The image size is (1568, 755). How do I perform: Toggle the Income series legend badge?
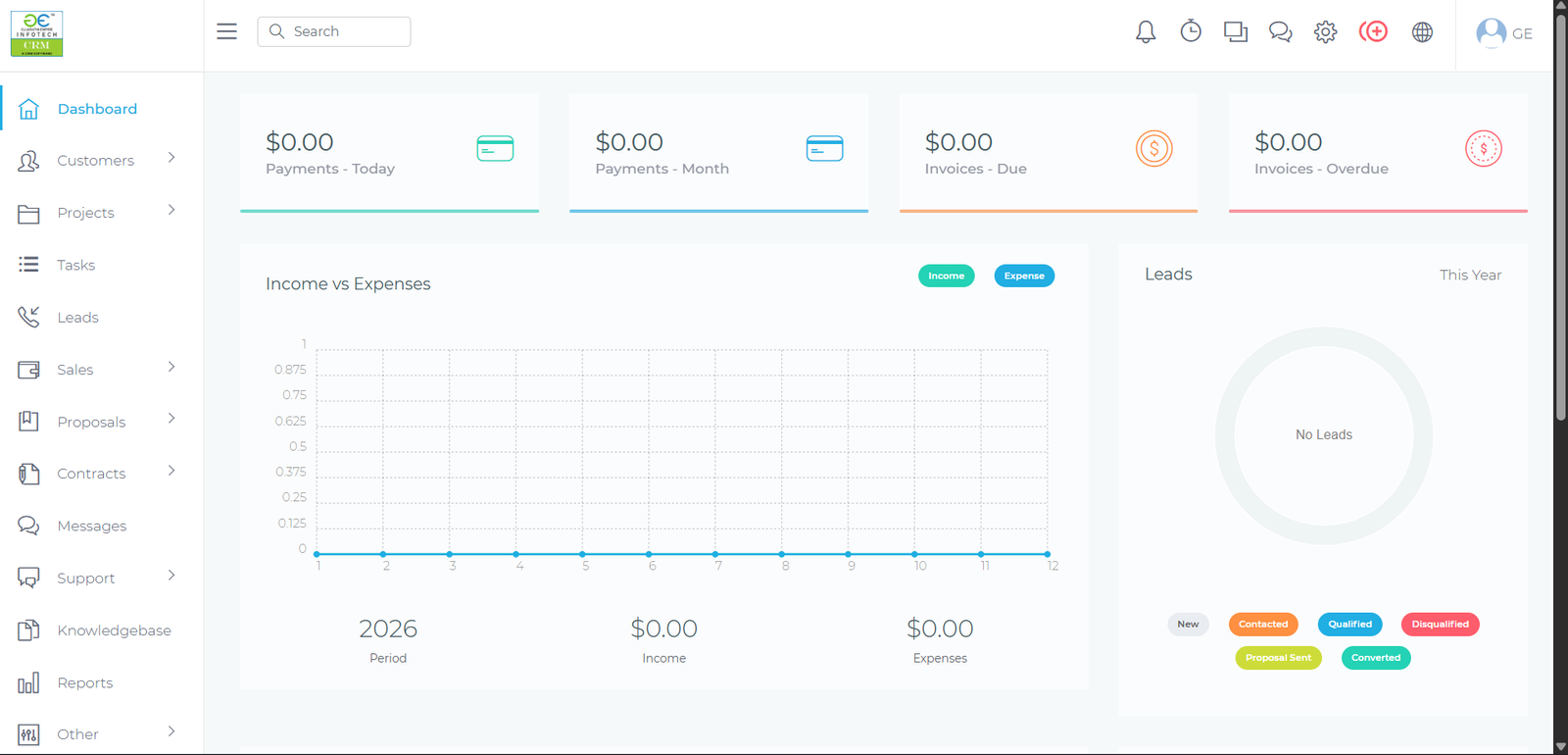coord(946,276)
